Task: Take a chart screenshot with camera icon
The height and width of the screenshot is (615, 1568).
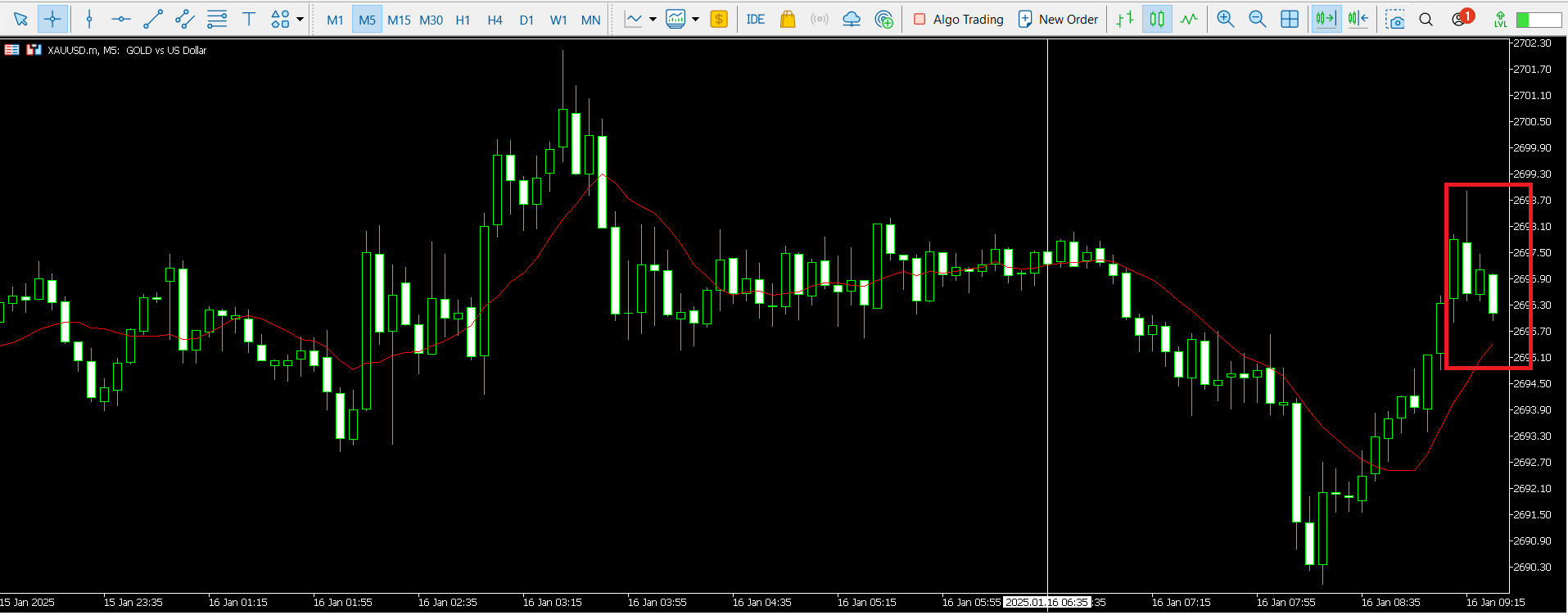Action: point(1394,19)
